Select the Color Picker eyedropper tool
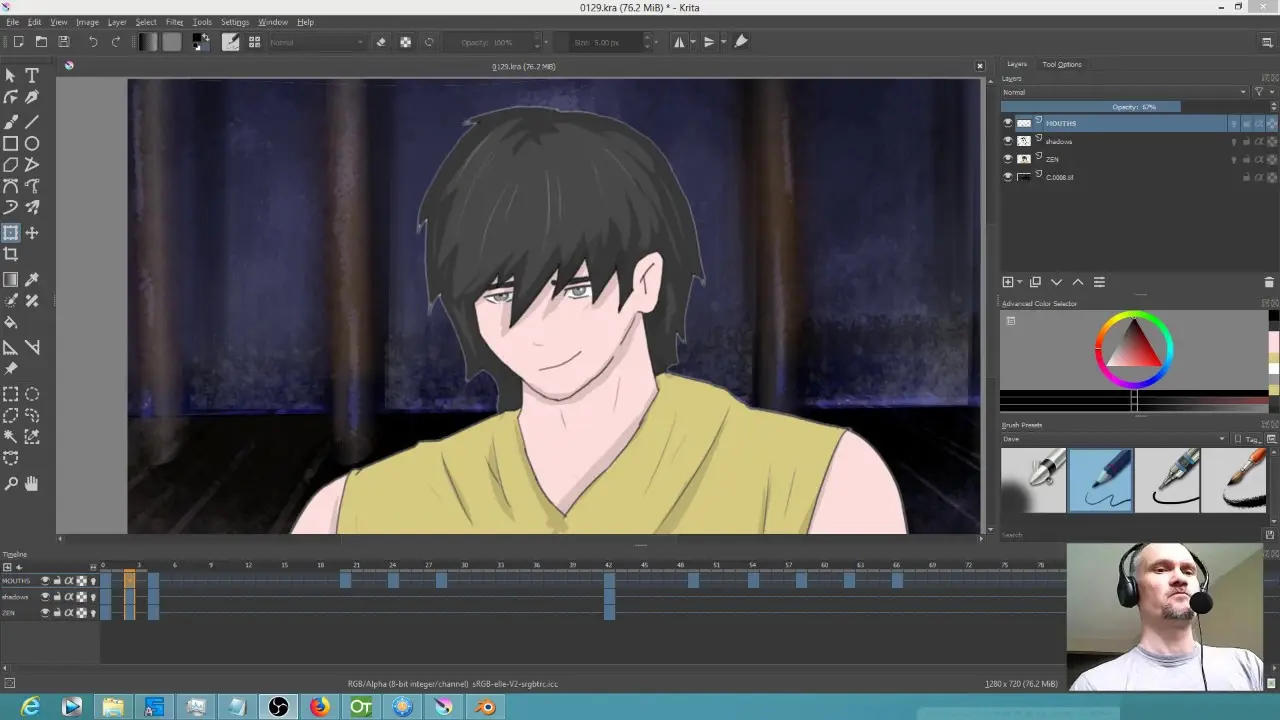Screen dimensions: 1280x720 coord(32,280)
